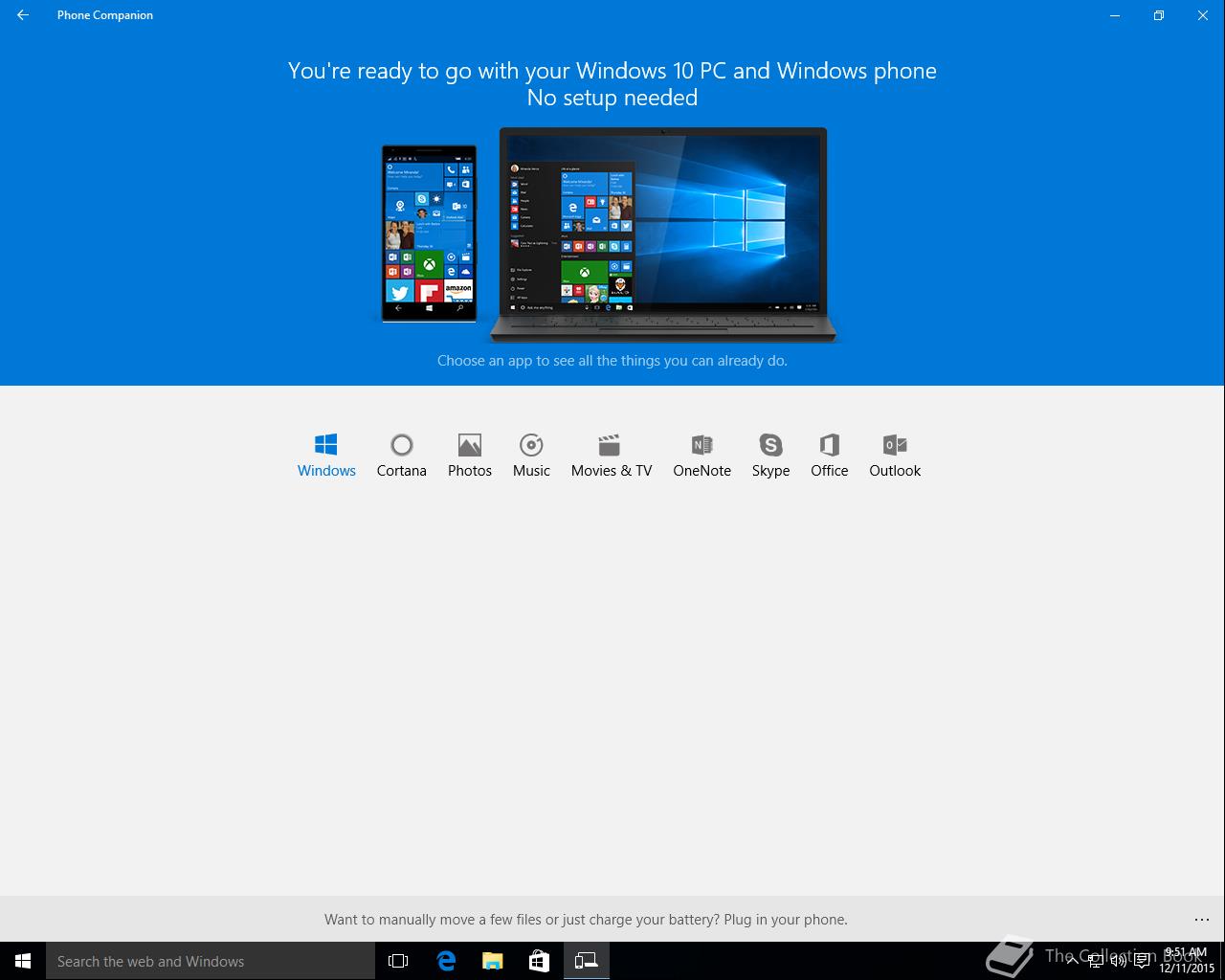Choose the OneNote app icon
Screen dimensions: 1225x980
tap(702, 455)
